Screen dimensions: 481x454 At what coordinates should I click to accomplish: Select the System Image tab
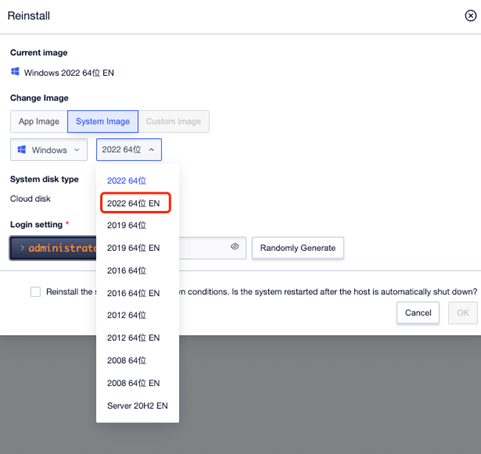103,121
